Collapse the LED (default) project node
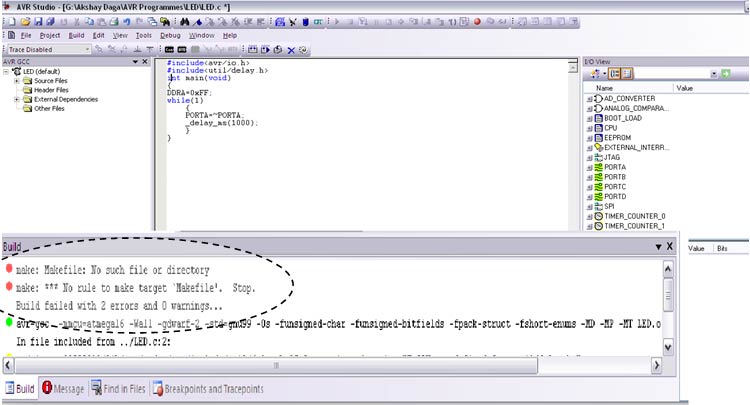Image resolution: width=750 pixels, height=405 pixels. (6, 72)
